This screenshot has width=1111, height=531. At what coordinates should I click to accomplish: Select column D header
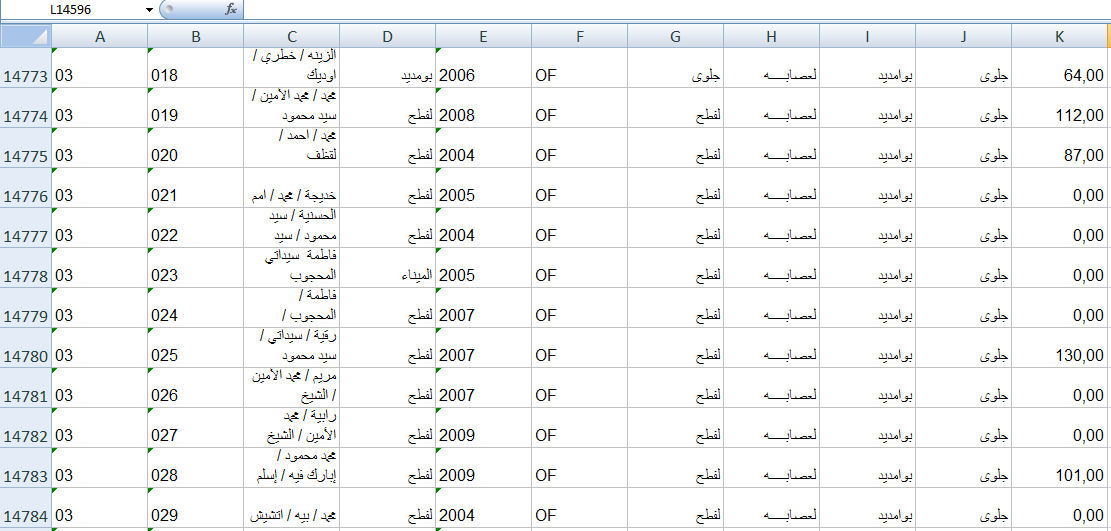pos(388,37)
